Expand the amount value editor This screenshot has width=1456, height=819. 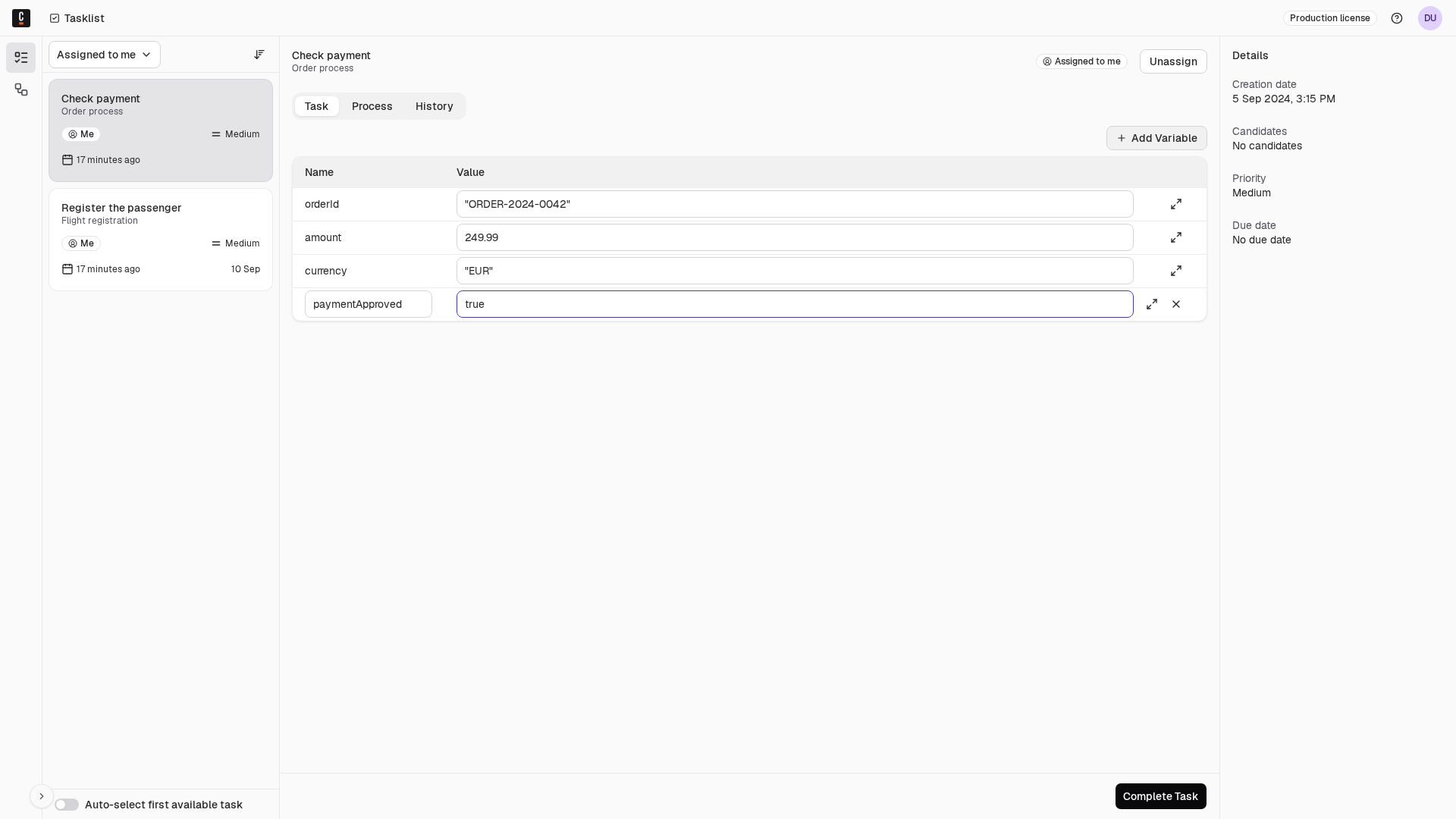1176,237
